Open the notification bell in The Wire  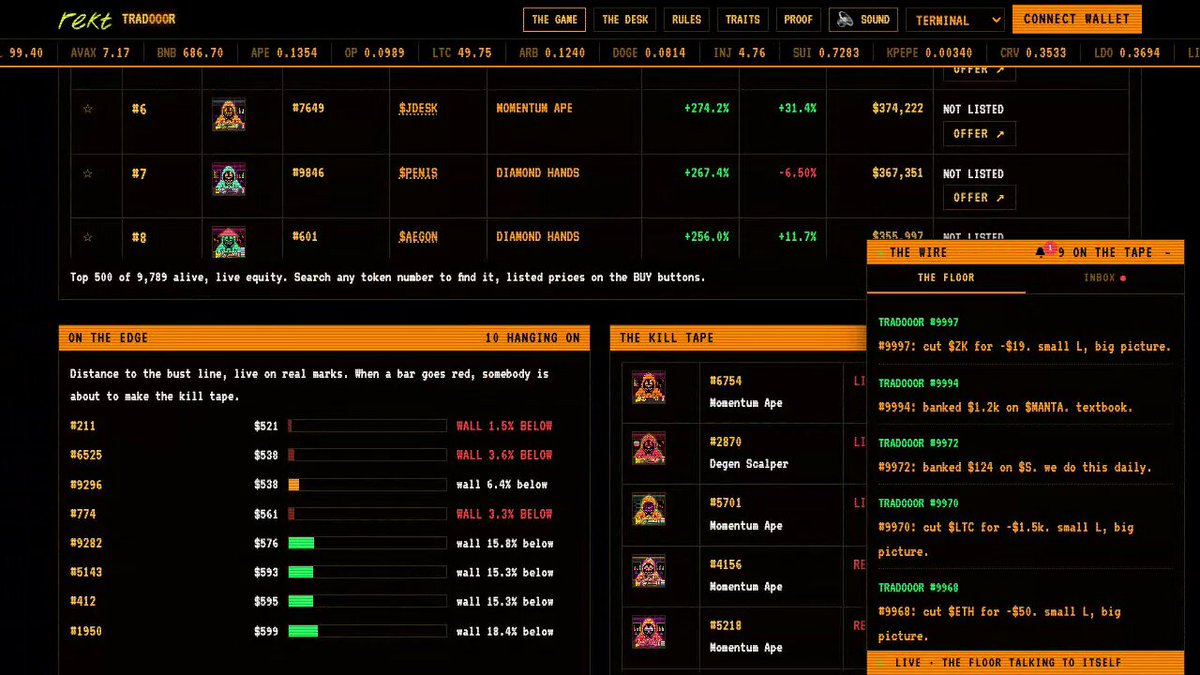coord(1041,252)
